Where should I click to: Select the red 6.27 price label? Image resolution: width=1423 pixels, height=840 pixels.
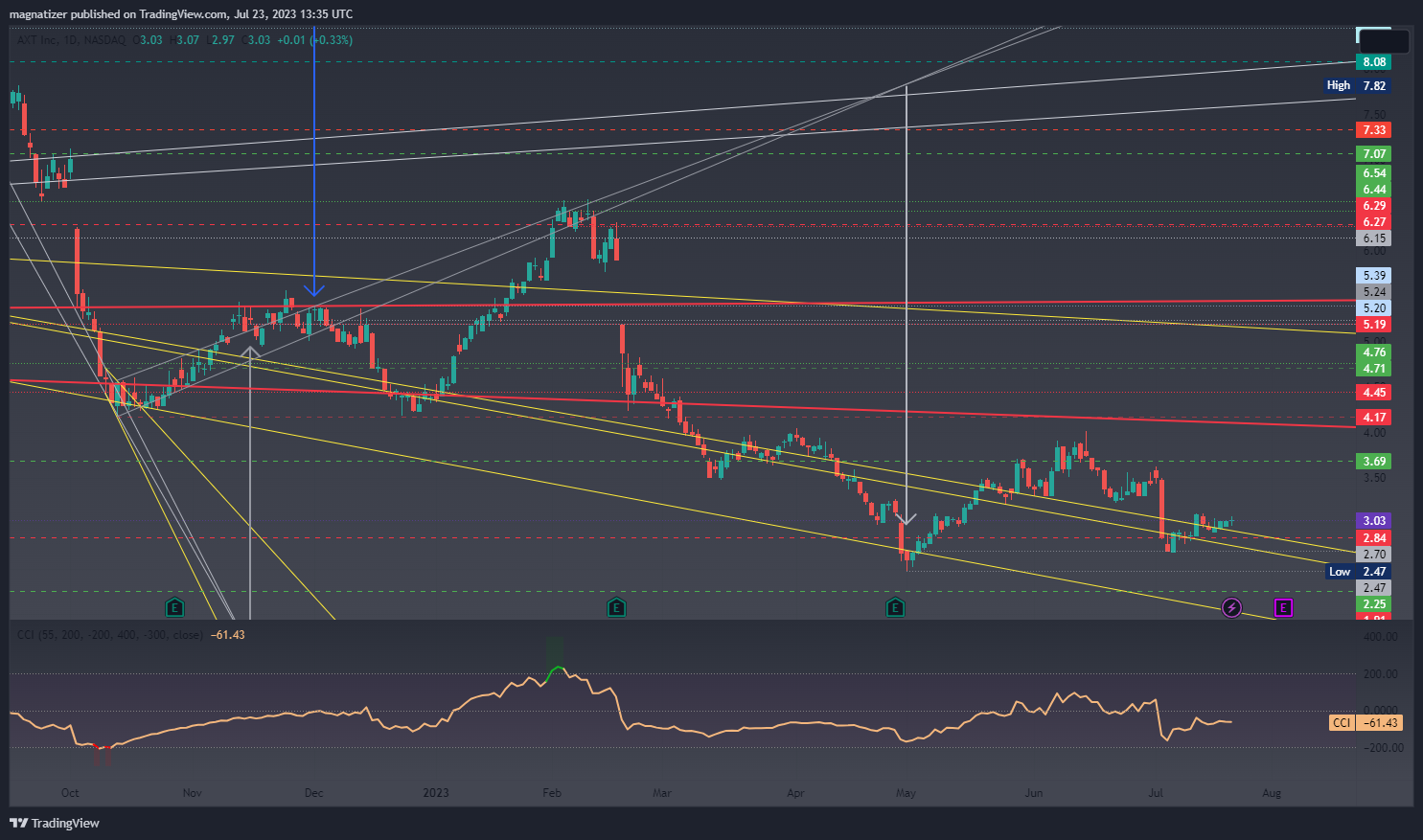pos(1374,222)
